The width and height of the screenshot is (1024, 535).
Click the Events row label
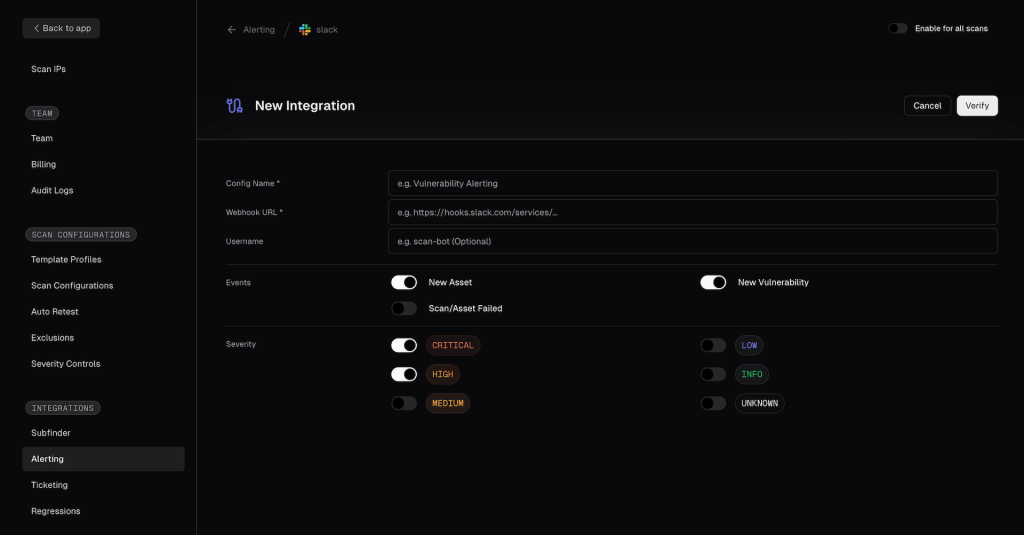pyautogui.click(x=238, y=282)
